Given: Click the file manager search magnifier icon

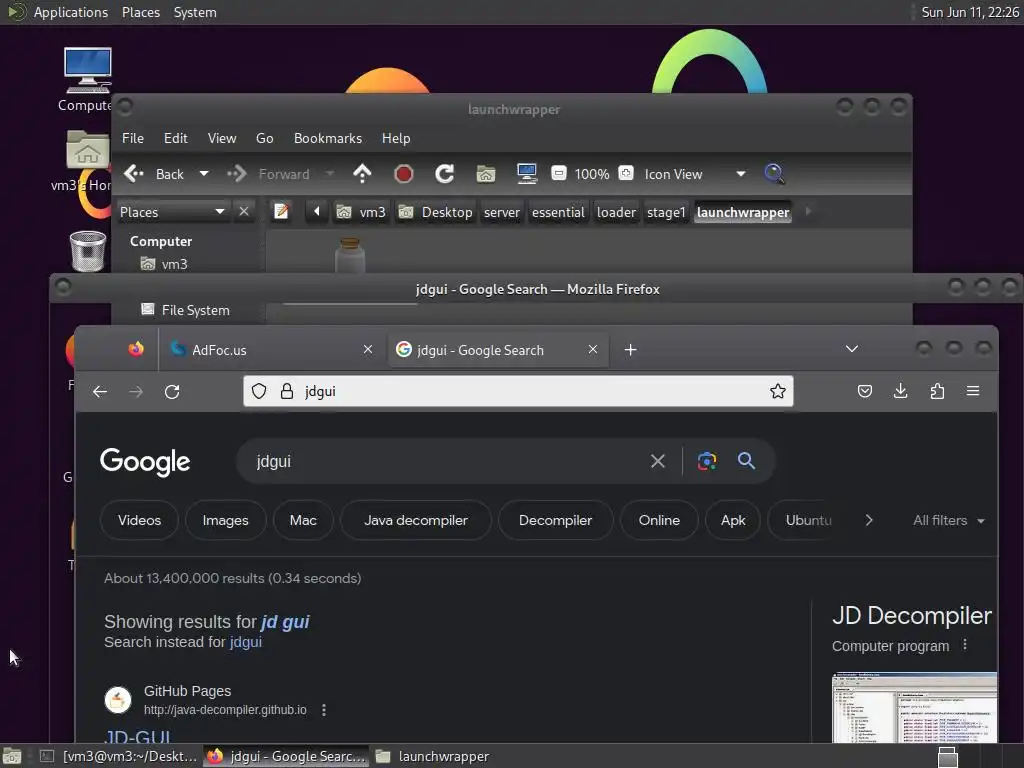Looking at the screenshot, I should pyautogui.click(x=774, y=174).
